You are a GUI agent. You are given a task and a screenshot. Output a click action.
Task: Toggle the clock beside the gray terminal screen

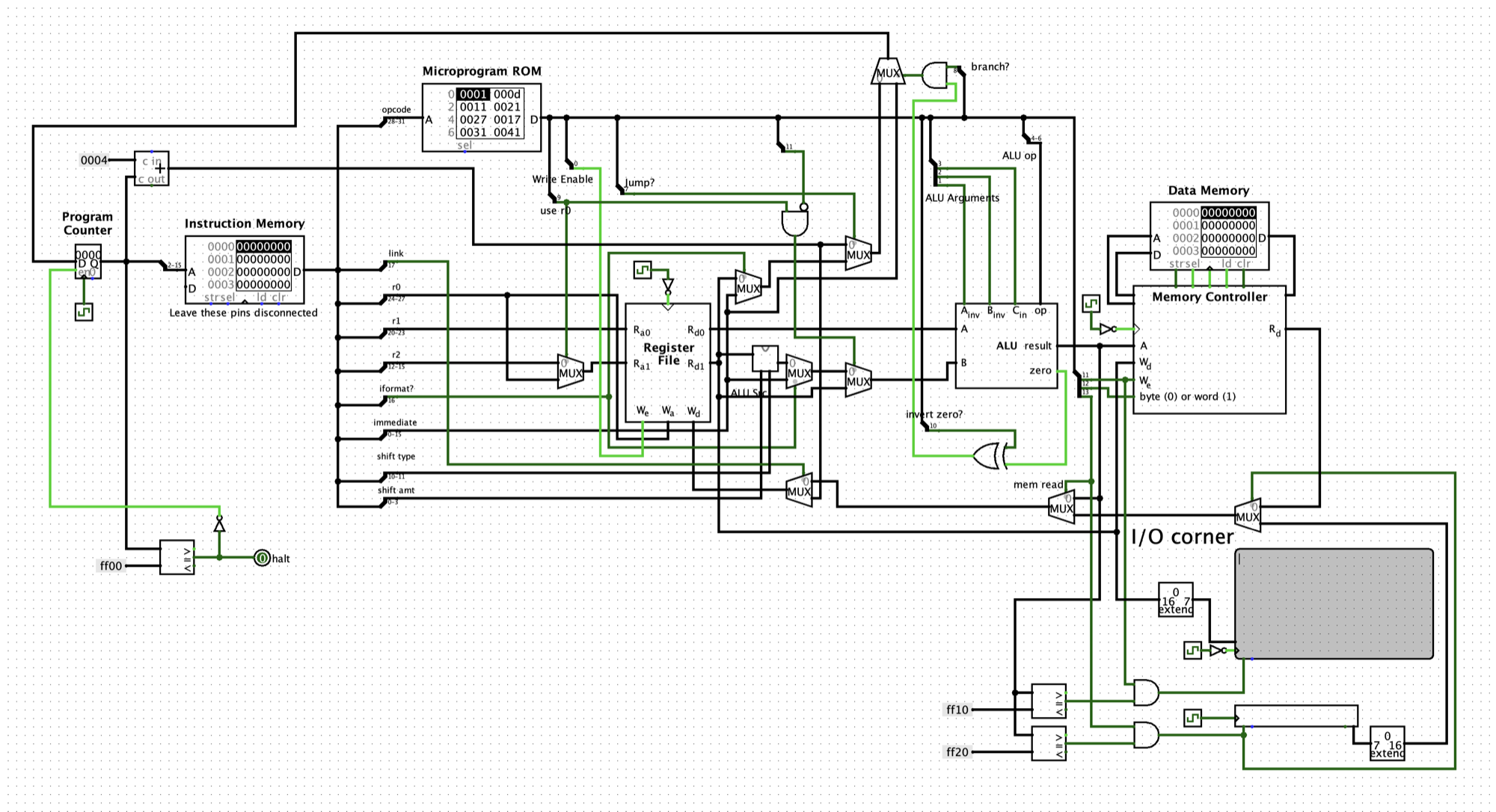point(1193,650)
